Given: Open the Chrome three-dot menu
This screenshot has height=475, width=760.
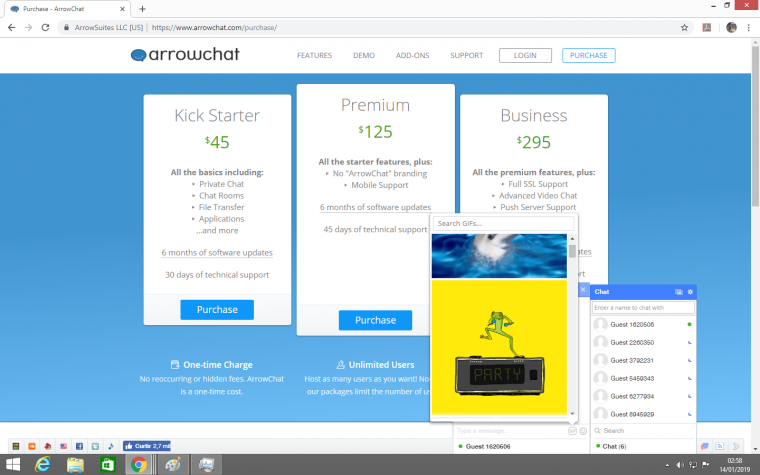Looking at the screenshot, I should tap(748, 28).
